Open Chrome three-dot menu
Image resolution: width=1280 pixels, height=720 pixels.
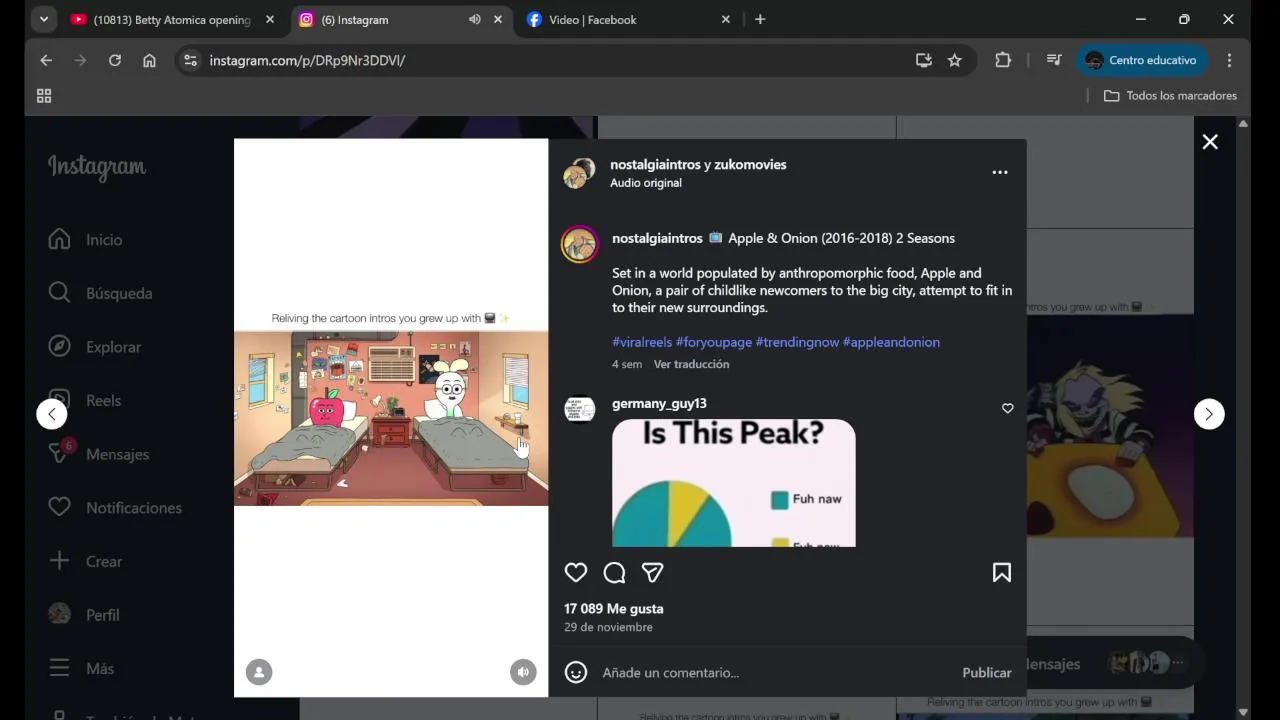coord(1229,60)
